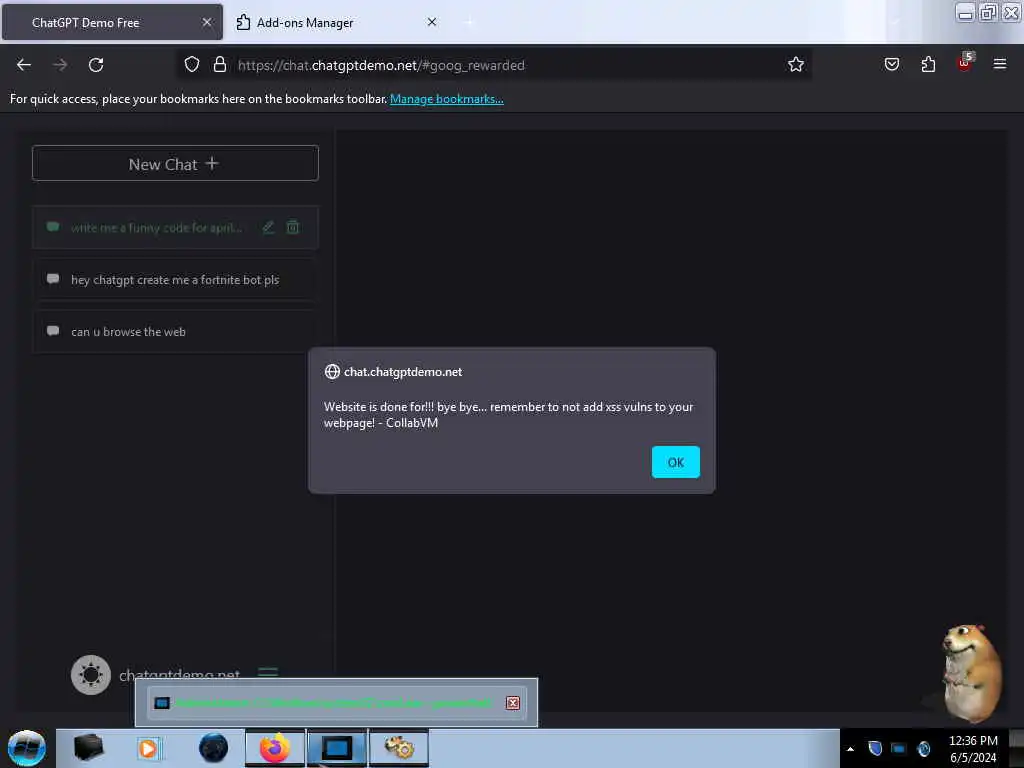Open the Windows Start orb
Image resolution: width=1024 pixels, height=768 pixels.
click(x=27, y=748)
